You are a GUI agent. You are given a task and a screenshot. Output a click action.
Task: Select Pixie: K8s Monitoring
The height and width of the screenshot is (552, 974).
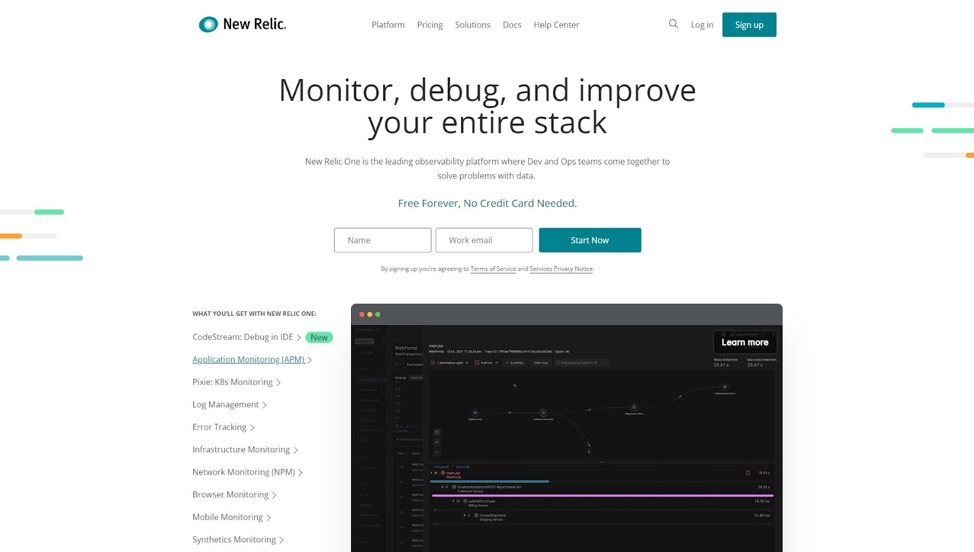coord(232,382)
